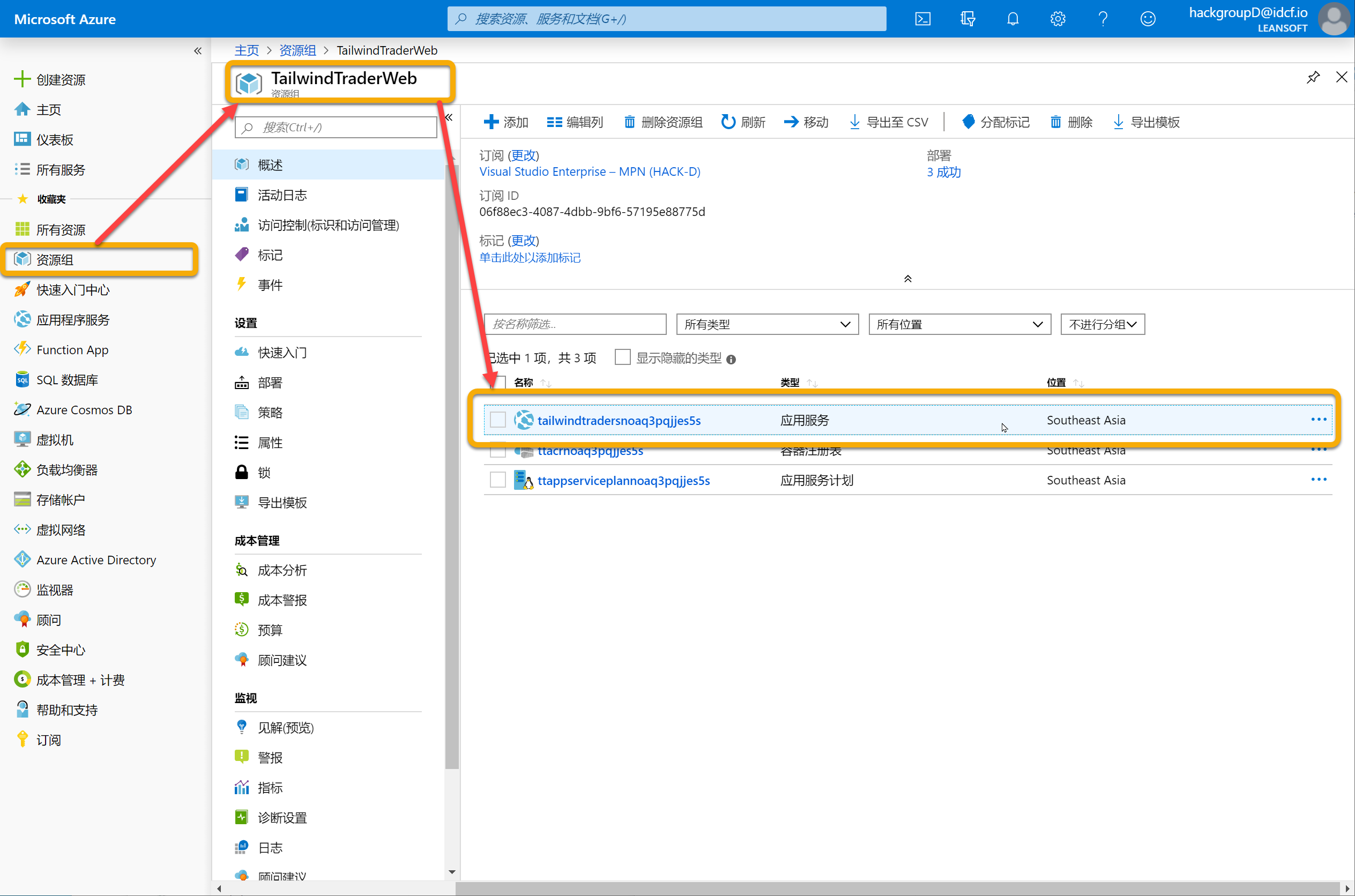This screenshot has width=1355, height=896.
Task: Open 所有服务 in the sidebar
Action: [x=50, y=170]
